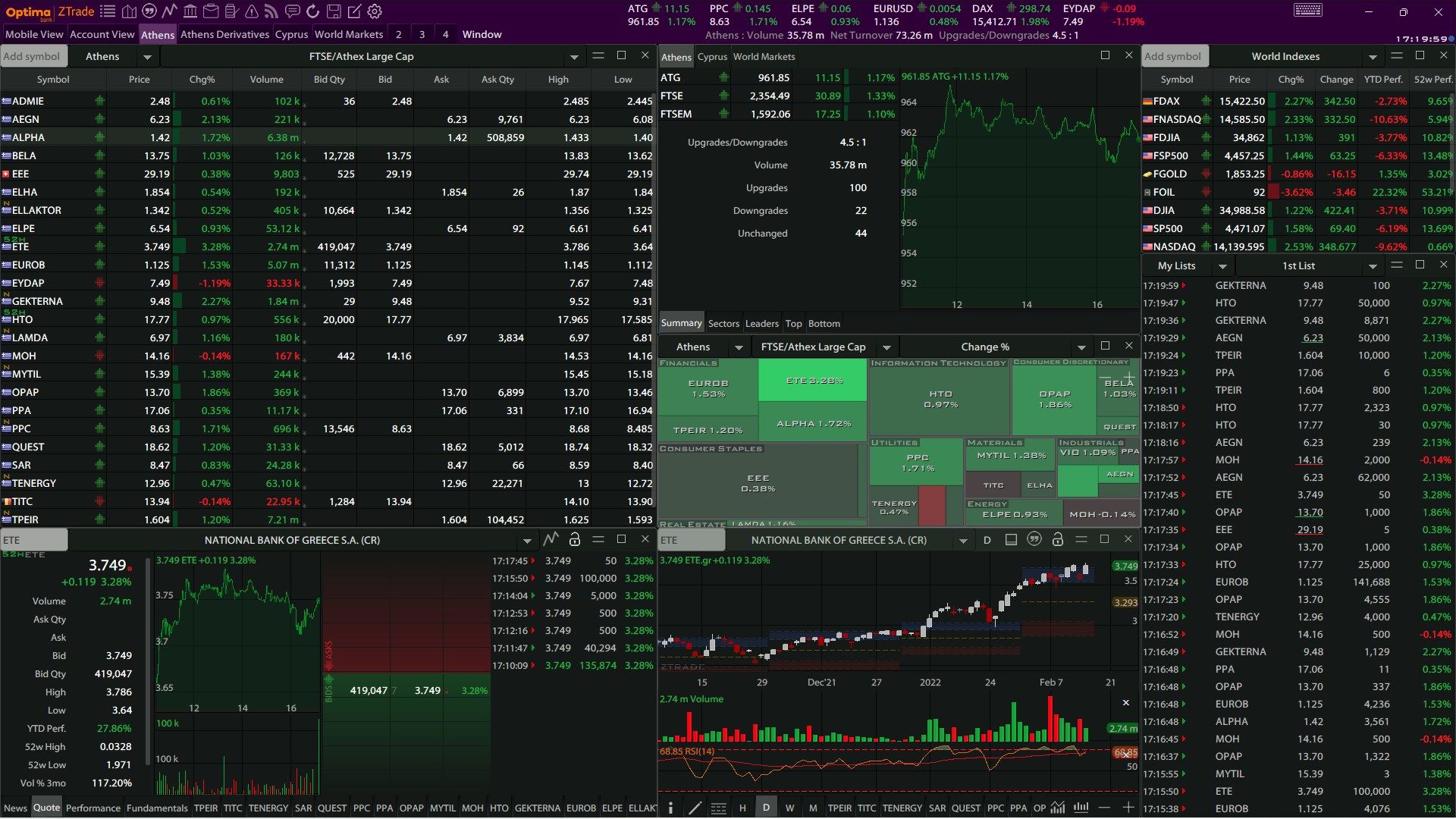Open settings gear in top toolbar
The image size is (1456, 819).
(x=375, y=11)
